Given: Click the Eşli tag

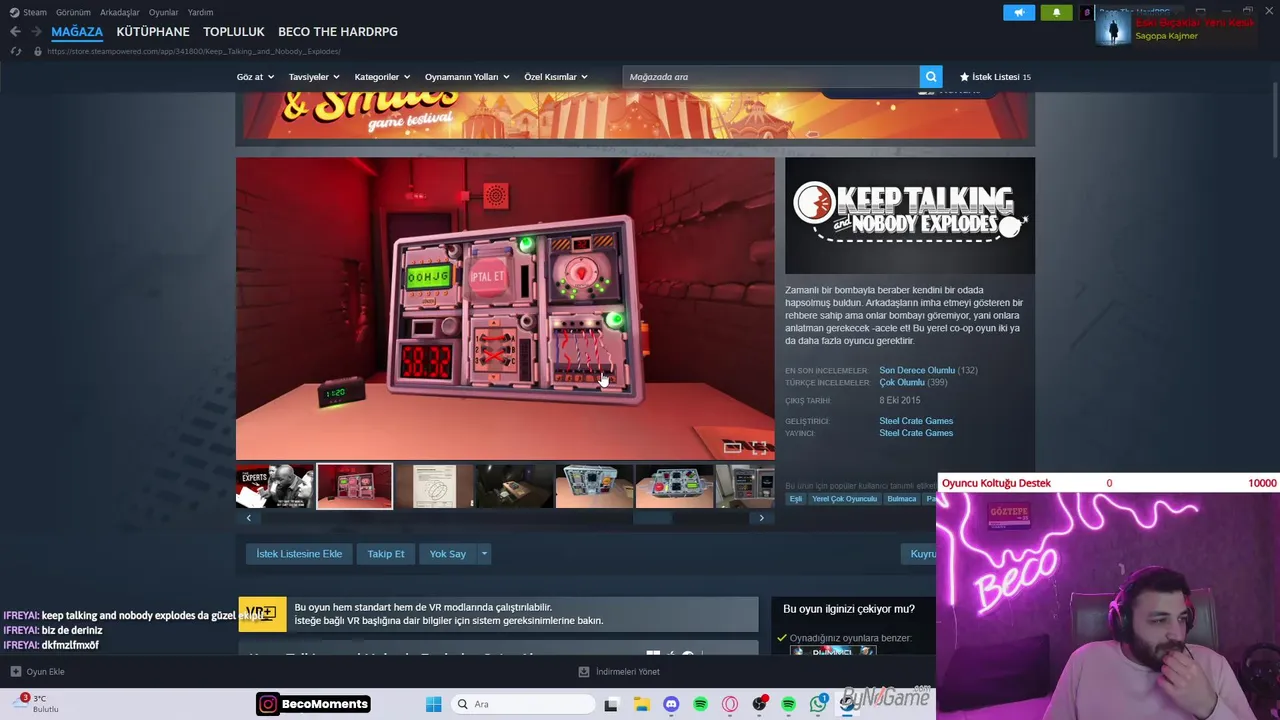Looking at the screenshot, I should 796,499.
